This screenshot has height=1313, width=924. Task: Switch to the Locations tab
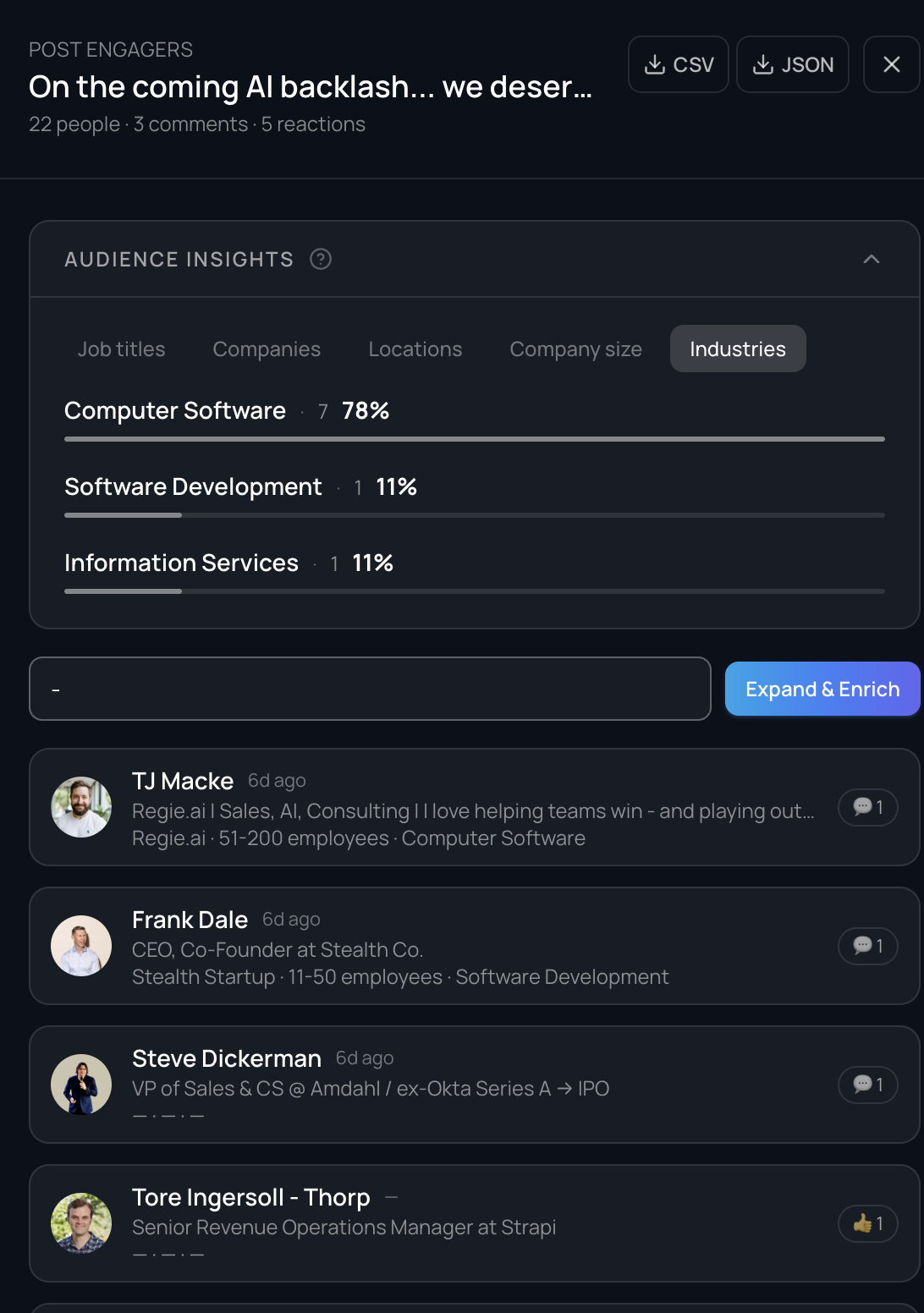click(415, 349)
